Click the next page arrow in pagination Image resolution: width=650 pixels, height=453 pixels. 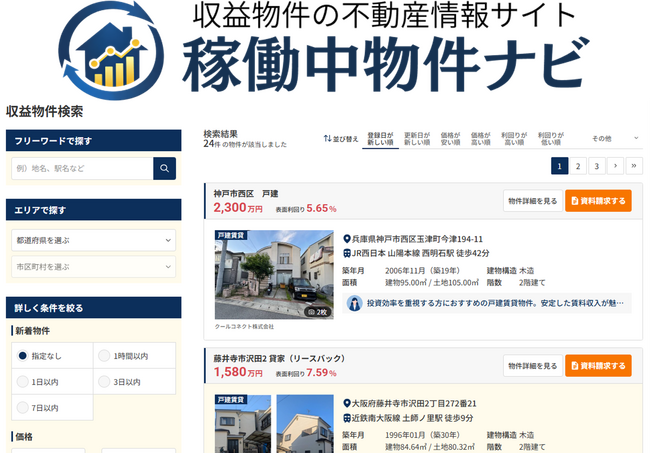coord(615,166)
